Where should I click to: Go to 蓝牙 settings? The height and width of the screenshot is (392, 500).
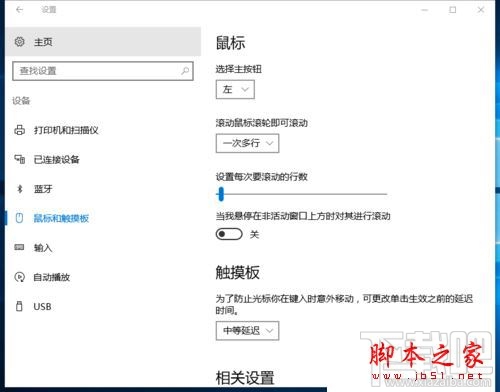[x=103, y=189]
